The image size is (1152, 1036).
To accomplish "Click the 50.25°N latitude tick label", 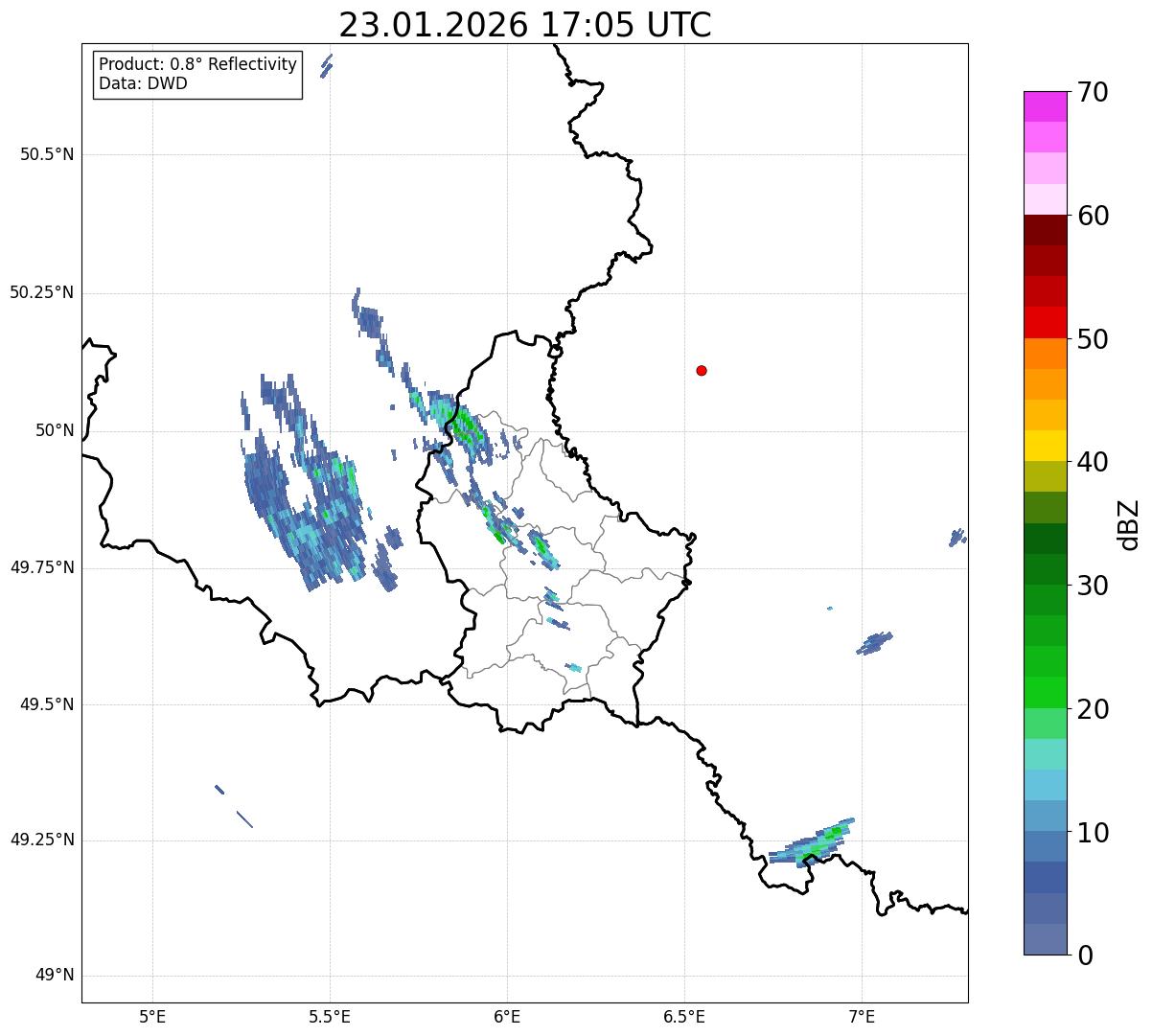I will pyautogui.click(x=42, y=292).
